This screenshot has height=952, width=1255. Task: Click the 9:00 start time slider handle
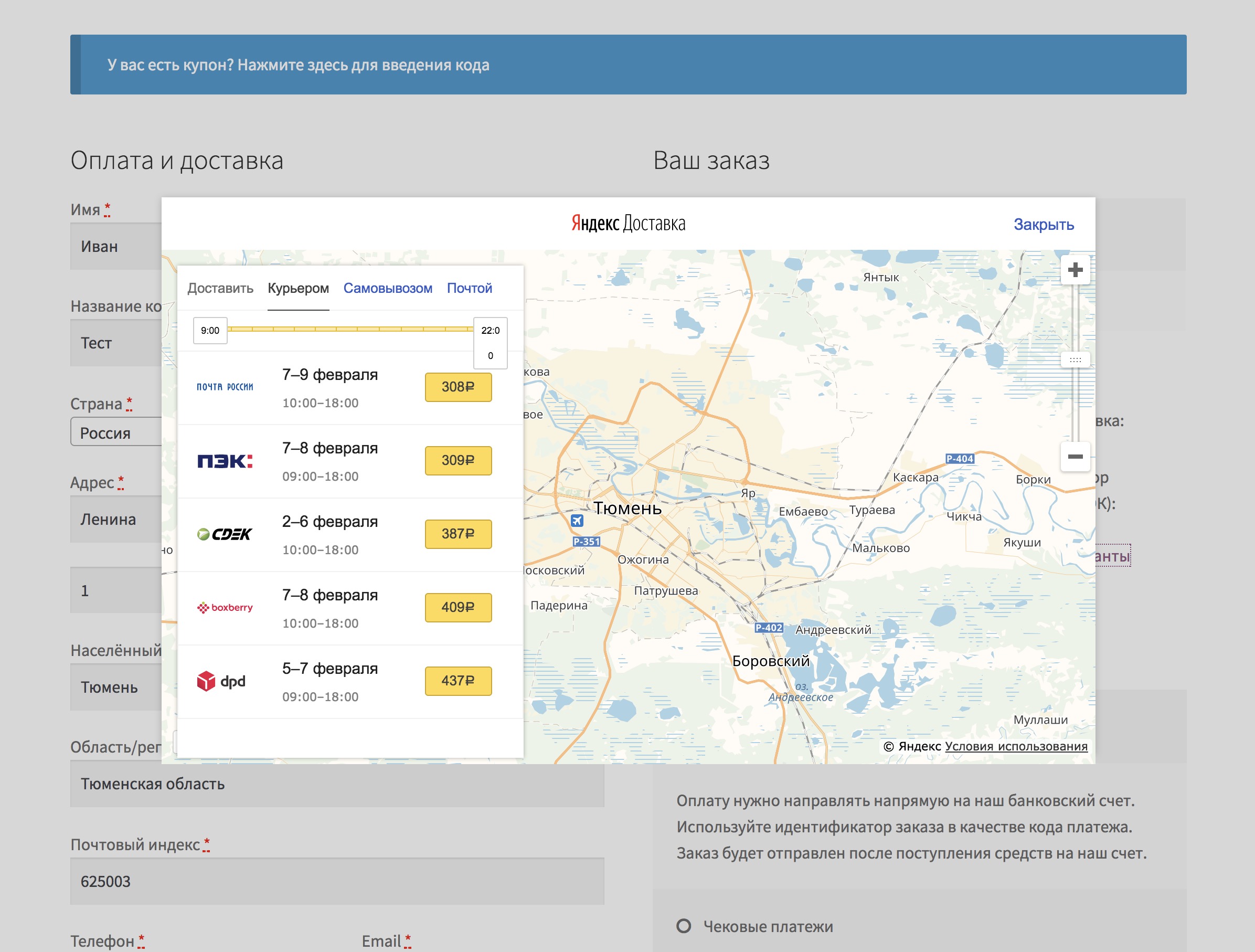[x=210, y=331]
